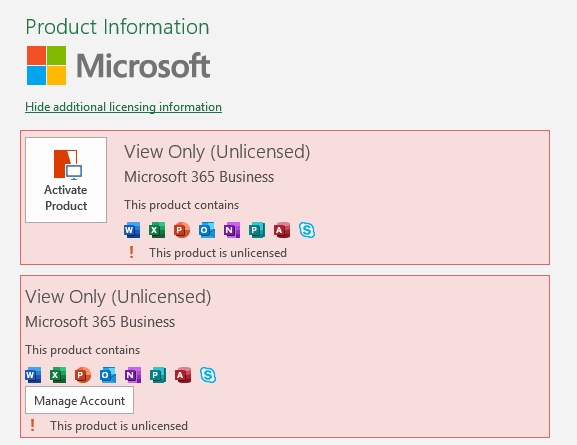
Task: Click the Outlook icon in the first product panel
Action: pyautogui.click(x=207, y=230)
